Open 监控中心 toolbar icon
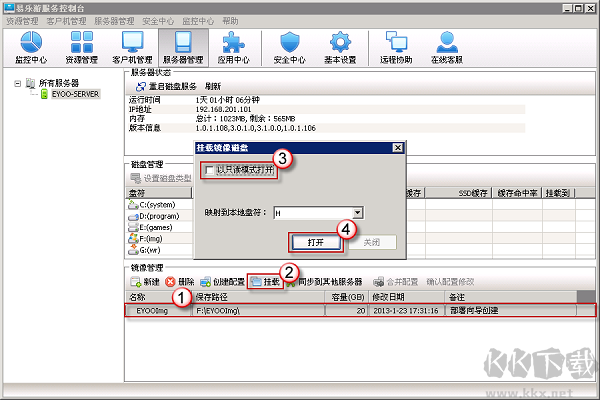Viewport: 600px width, 400px height. click(x=31, y=48)
